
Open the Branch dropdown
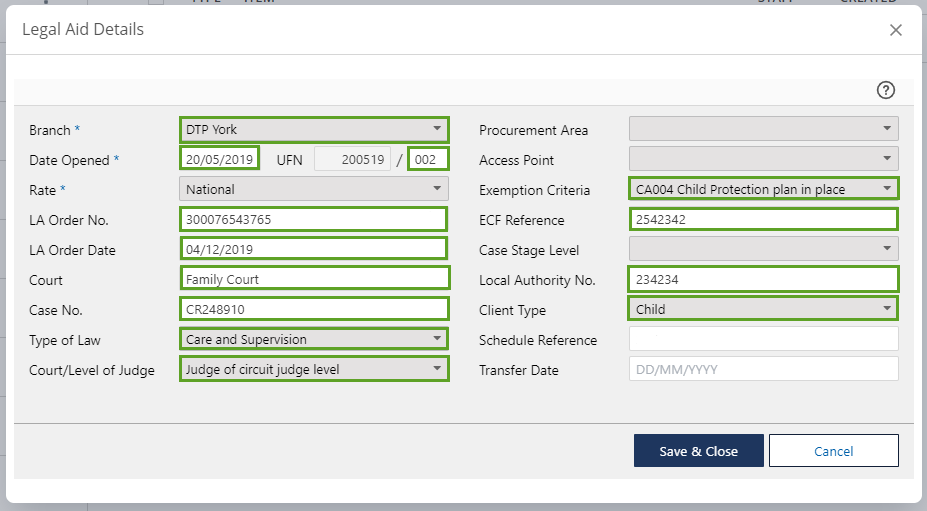[x=314, y=129]
